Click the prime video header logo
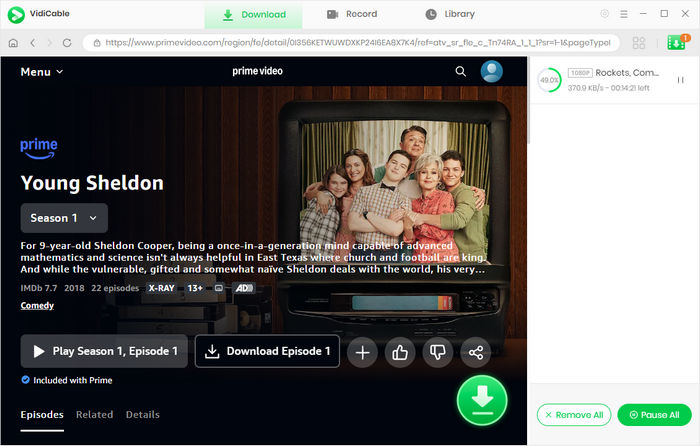The height and width of the screenshot is (446, 700). 257,71
